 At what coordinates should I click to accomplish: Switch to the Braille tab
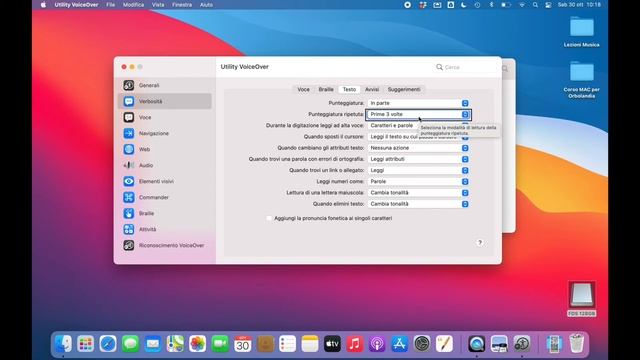326,89
